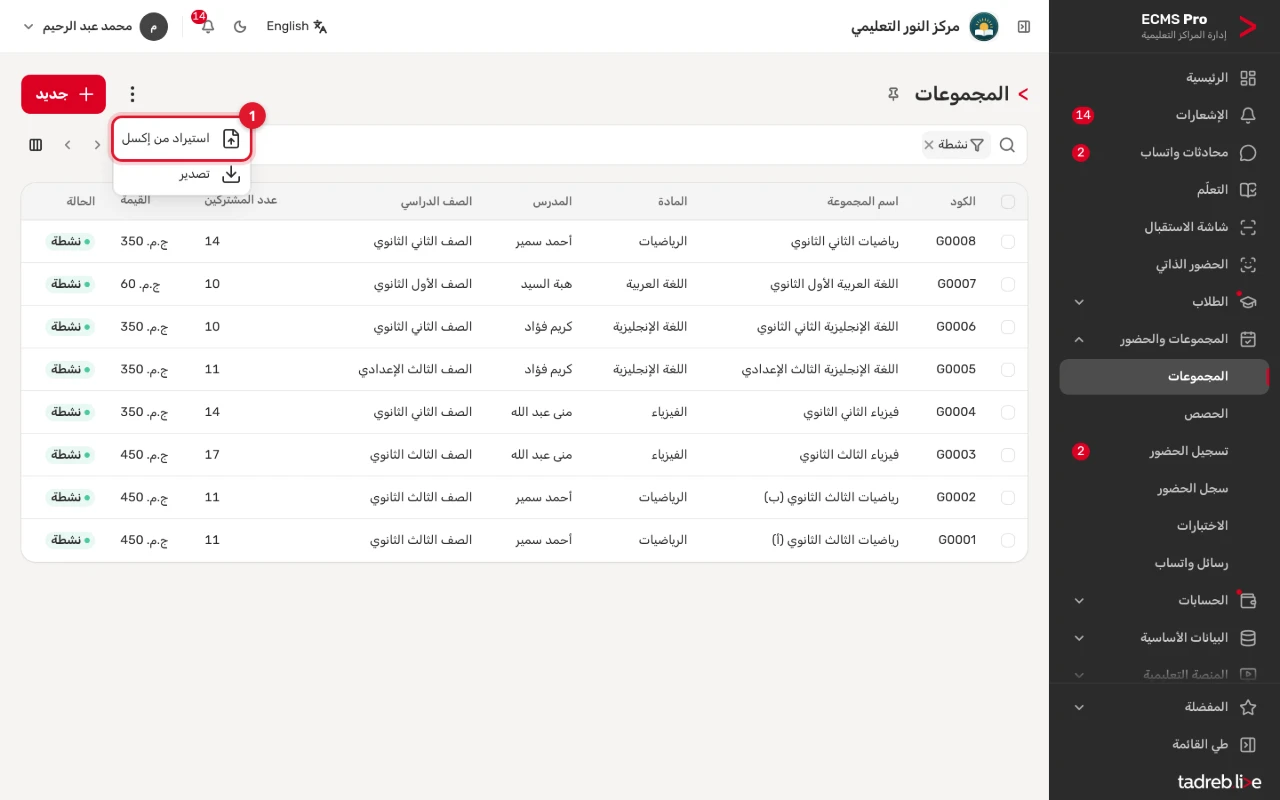Open الحضور الذاتي in the sidebar
The width and height of the screenshot is (1280, 800).
coord(1164,265)
